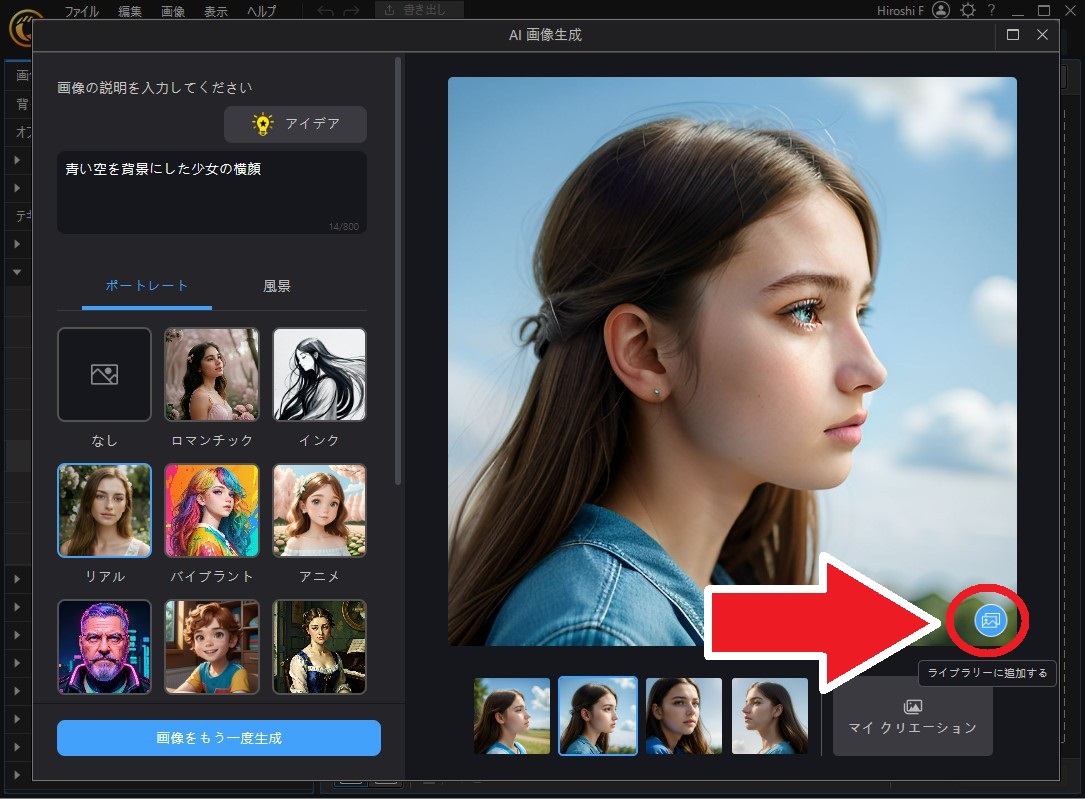Select fourth generated result thumbnail

click(x=769, y=716)
